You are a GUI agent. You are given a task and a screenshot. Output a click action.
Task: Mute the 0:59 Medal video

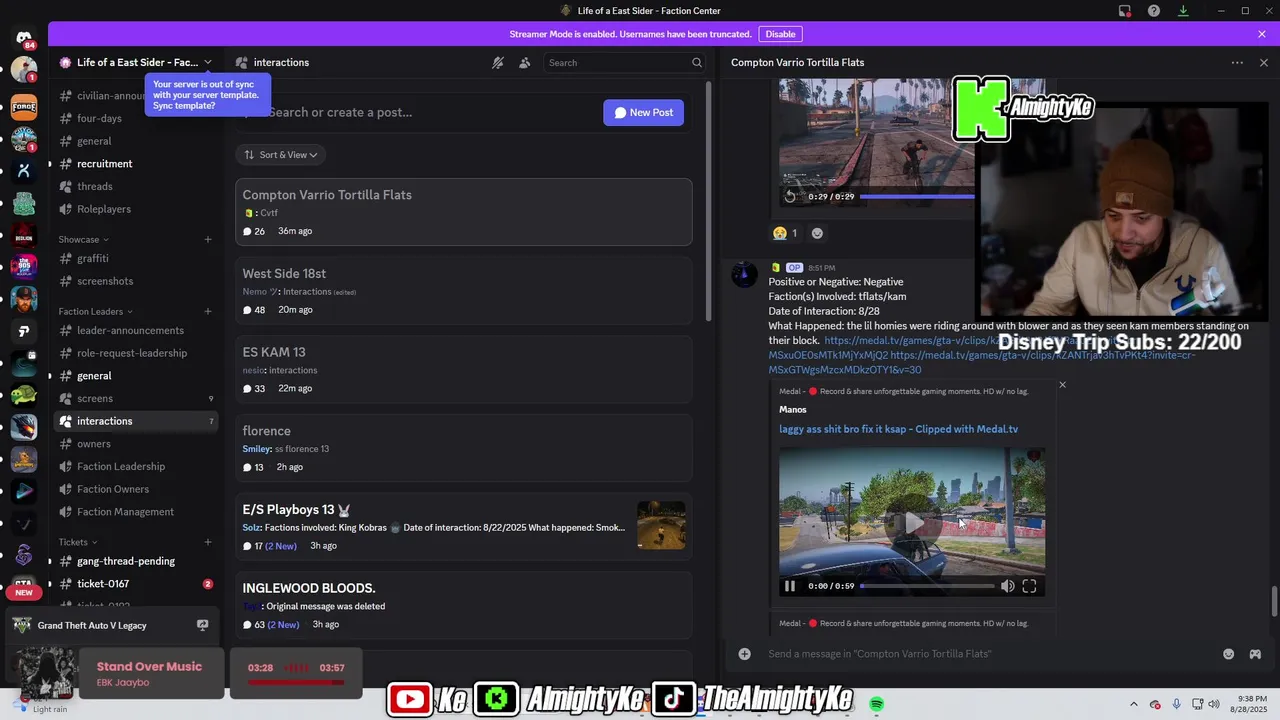(x=1007, y=586)
